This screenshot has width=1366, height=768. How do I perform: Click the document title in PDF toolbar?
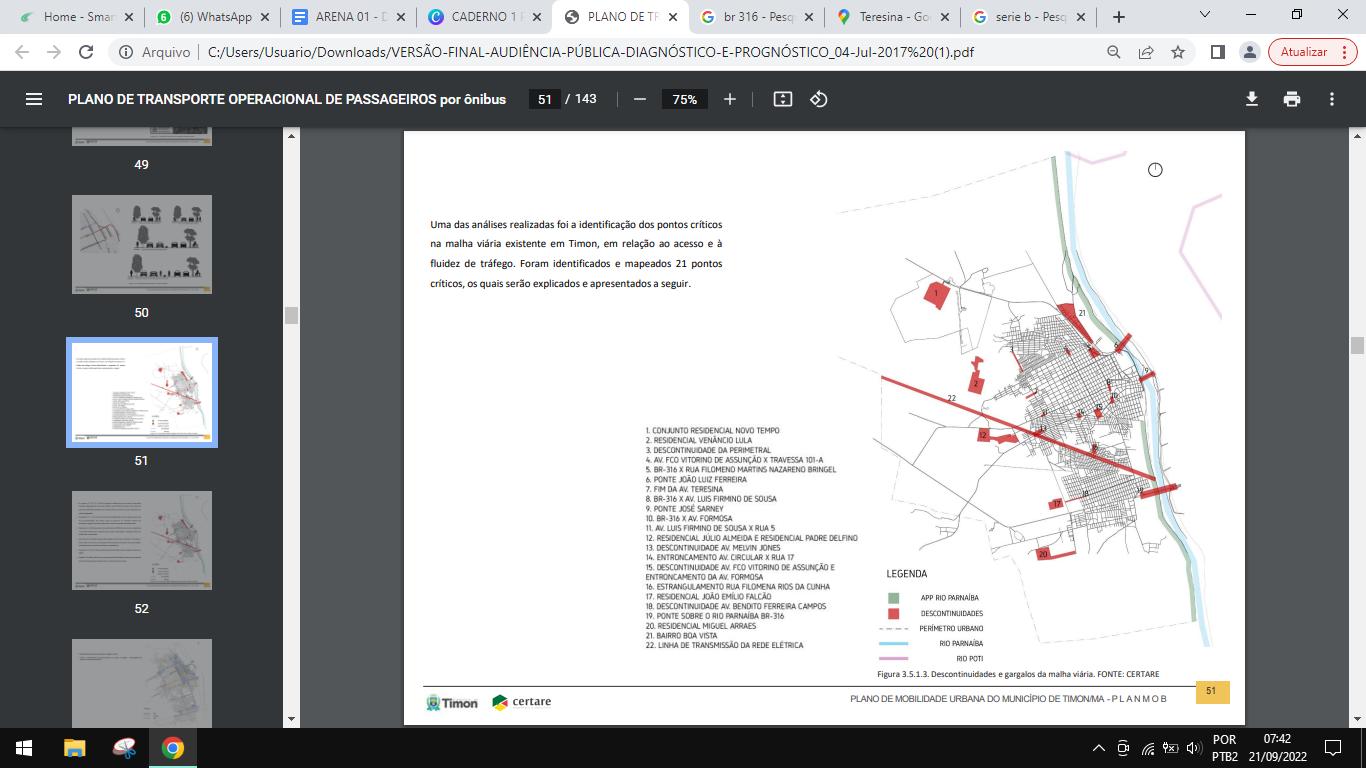[x=287, y=99]
